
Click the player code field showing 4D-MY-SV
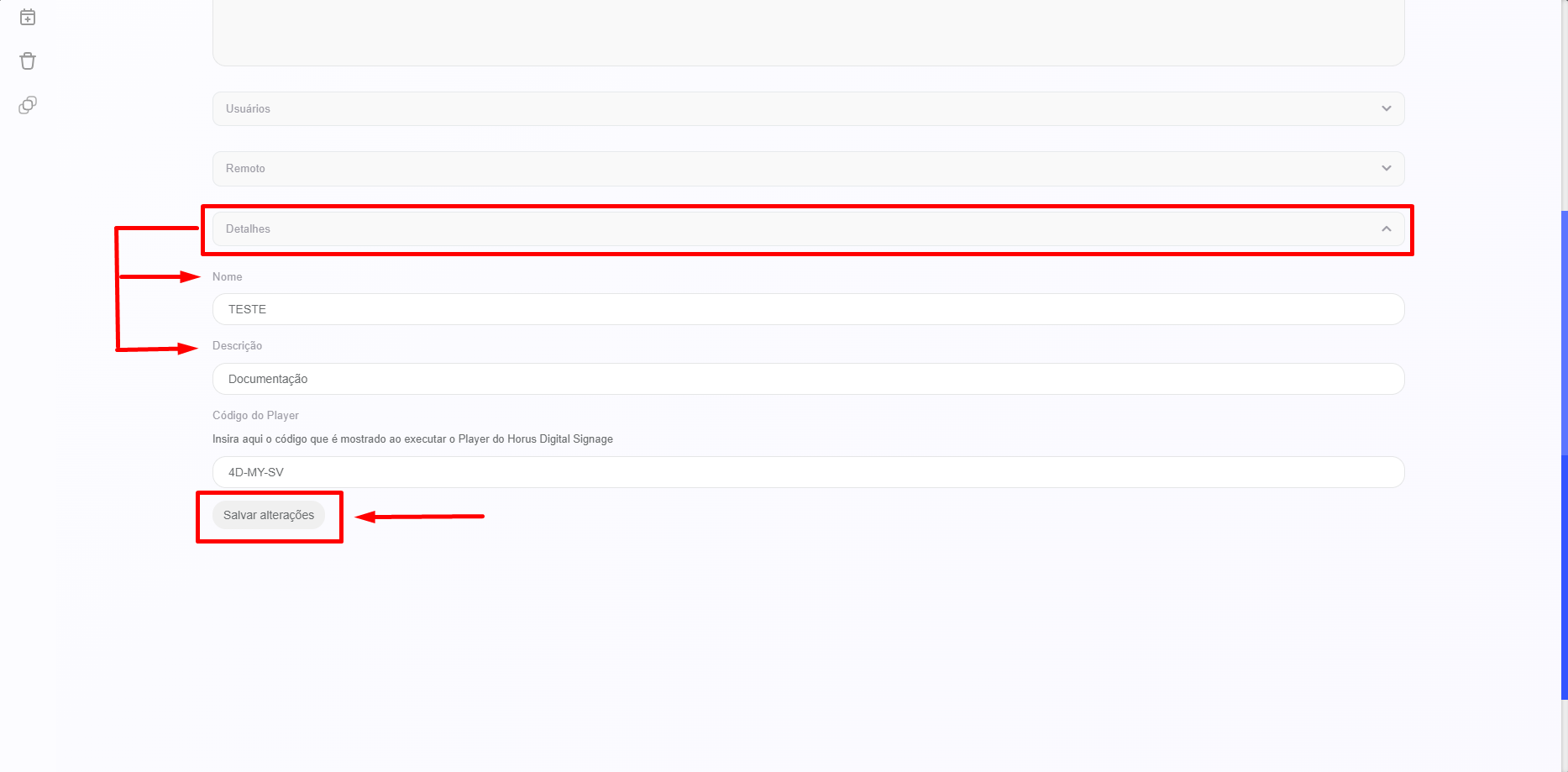(808, 472)
